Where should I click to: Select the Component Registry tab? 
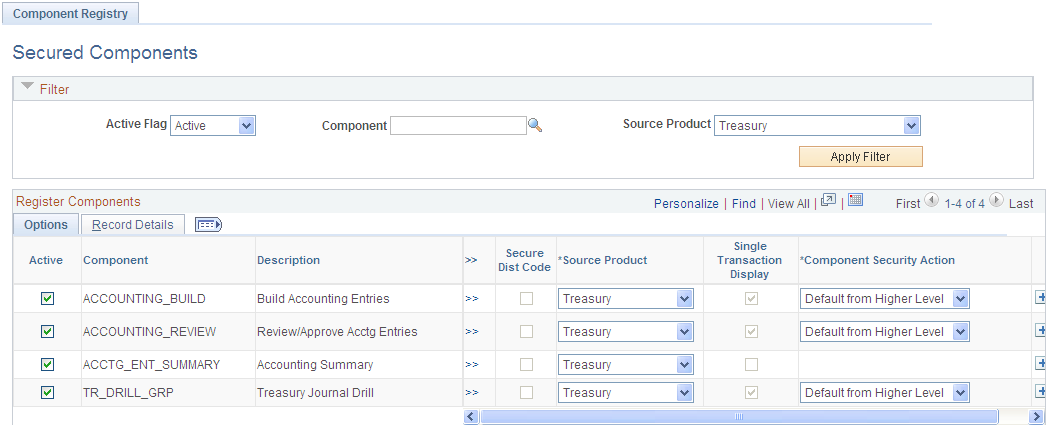pyautogui.click(x=70, y=15)
